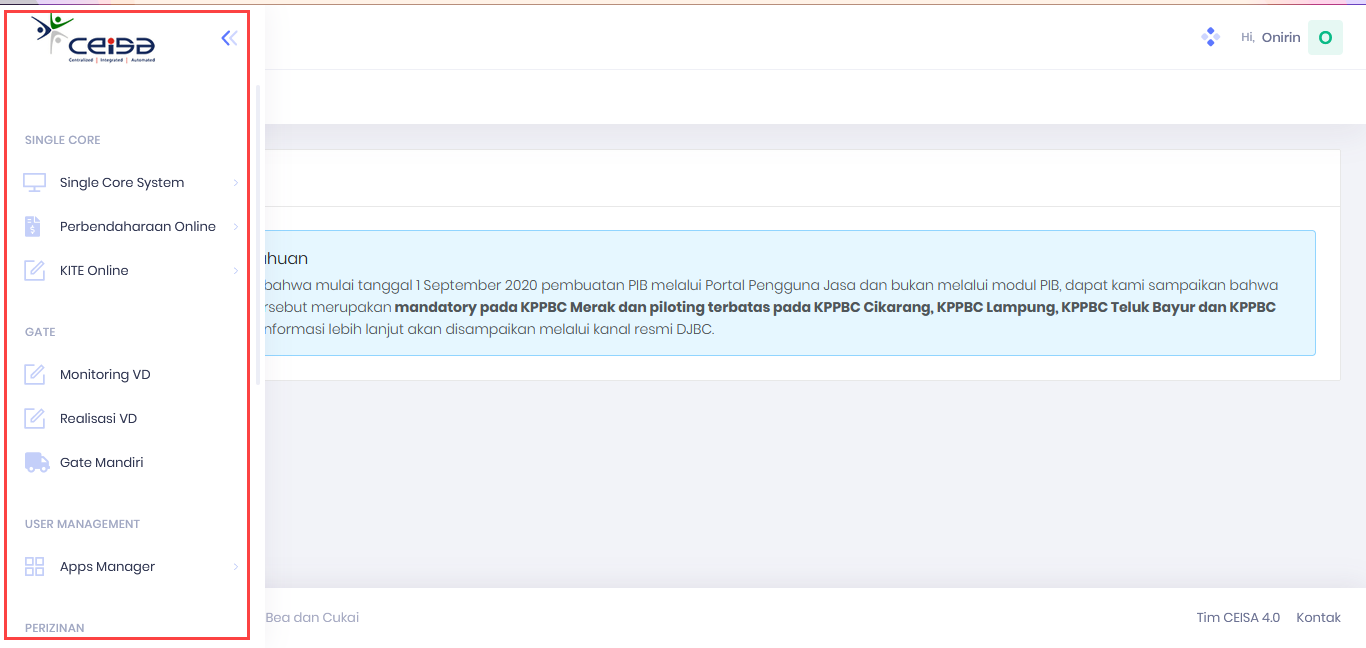The height and width of the screenshot is (648, 1366).
Task: Click the KITE Online edit icon
Action: (35, 271)
